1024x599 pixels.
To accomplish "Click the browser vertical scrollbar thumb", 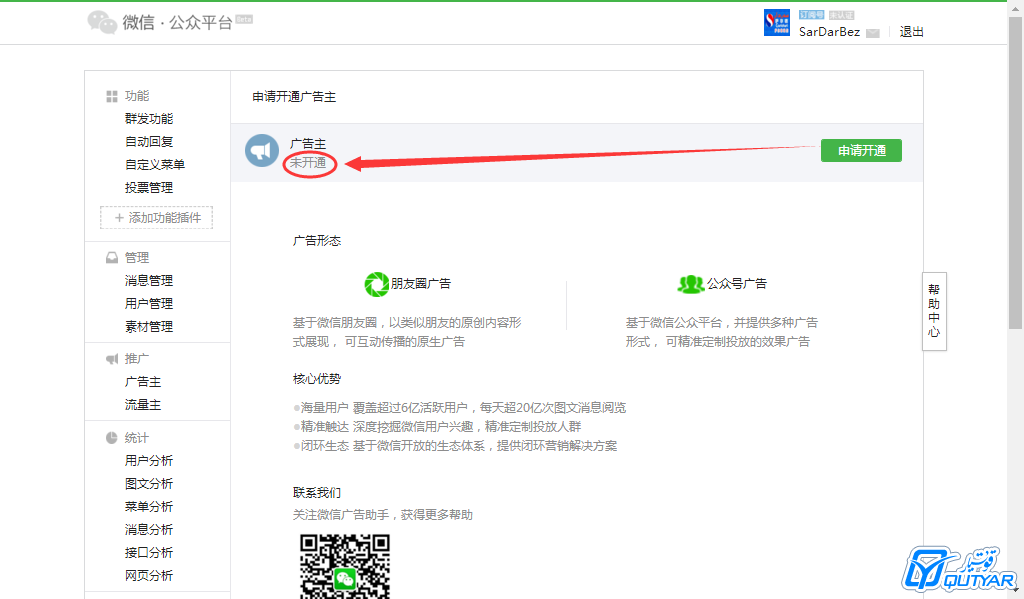I will click(1015, 173).
